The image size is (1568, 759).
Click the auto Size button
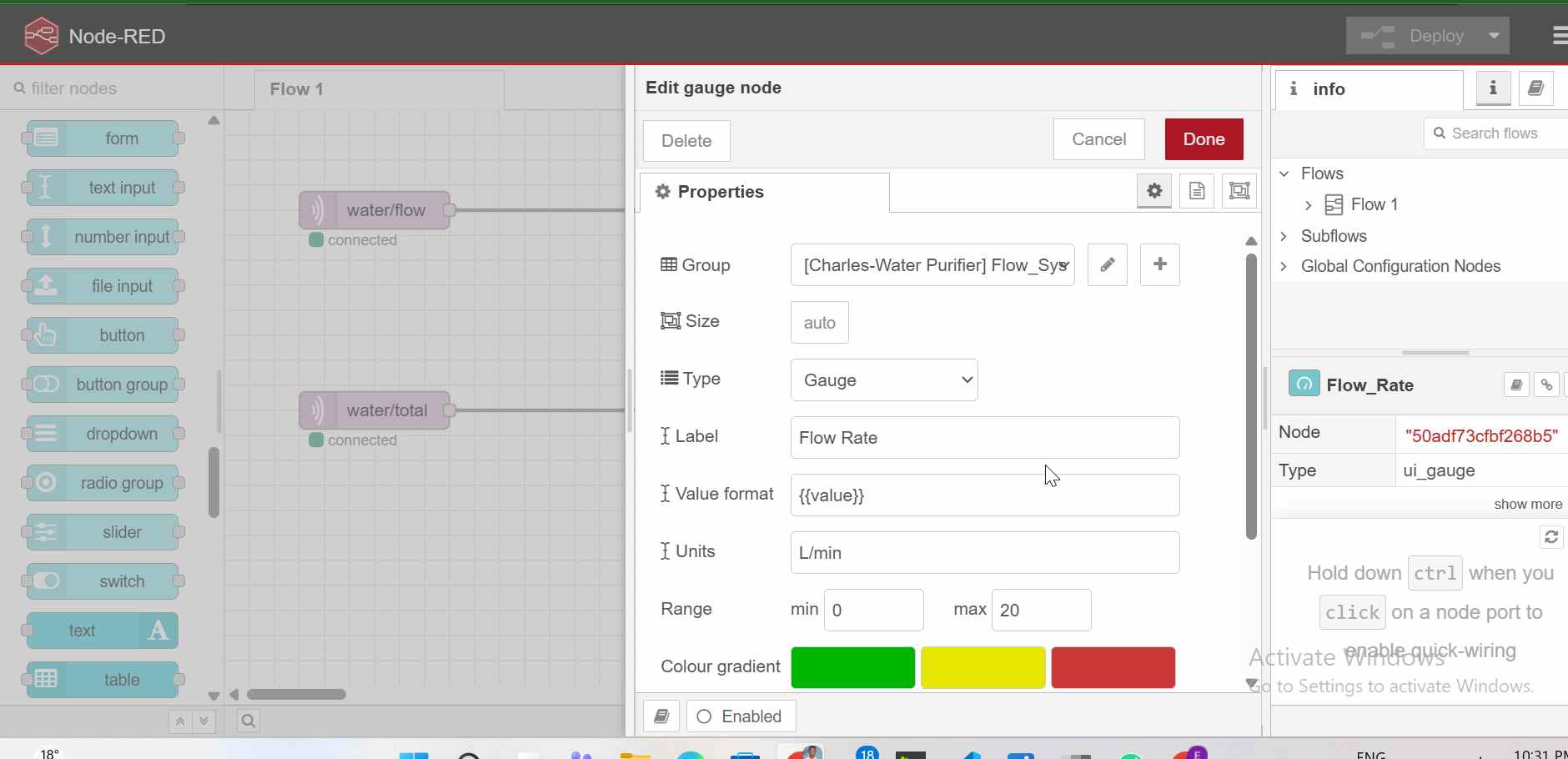(820, 323)
